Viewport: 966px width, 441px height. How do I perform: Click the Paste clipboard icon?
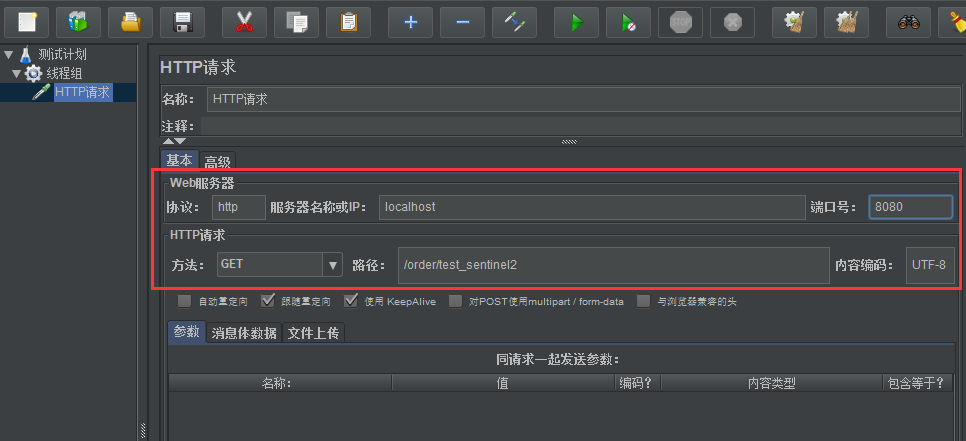348,22
